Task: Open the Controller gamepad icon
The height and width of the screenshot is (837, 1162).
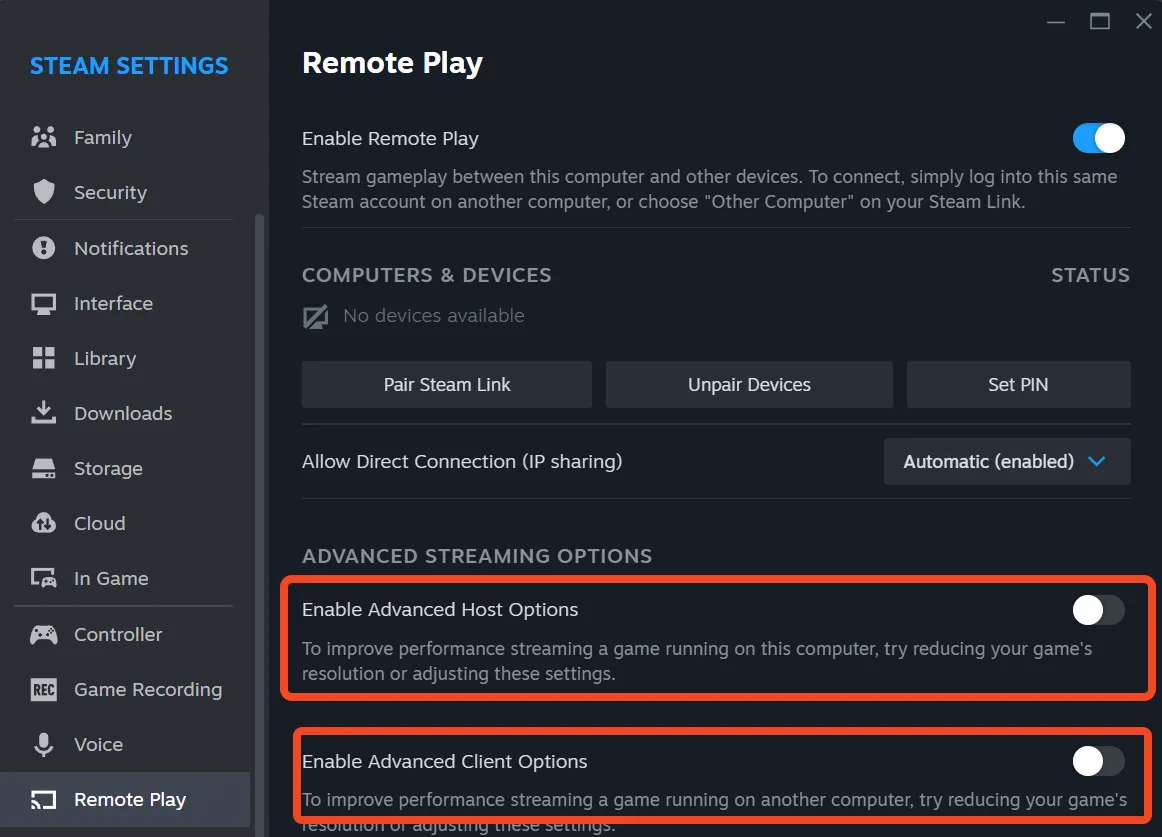Action: click(x=45, y=634)
